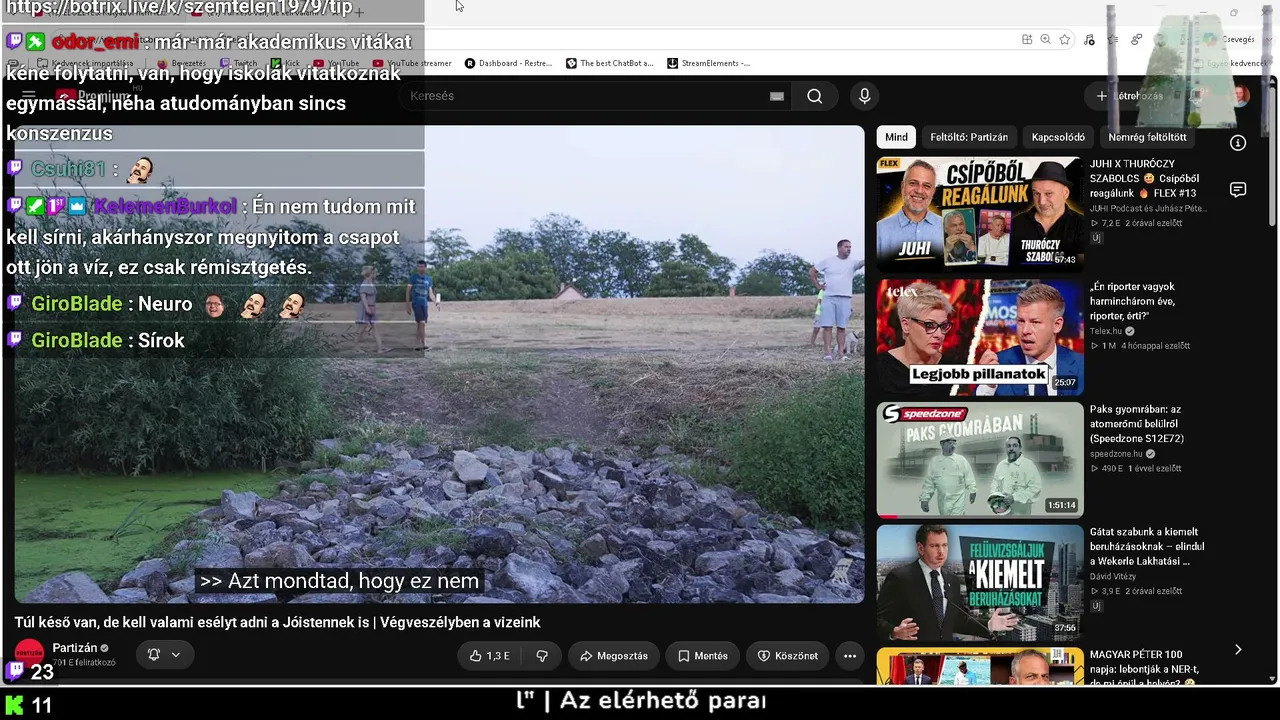Select the Kapcsolódó filter chip
Viewport: 1280px width, 720px height.
pos(1058,137)
